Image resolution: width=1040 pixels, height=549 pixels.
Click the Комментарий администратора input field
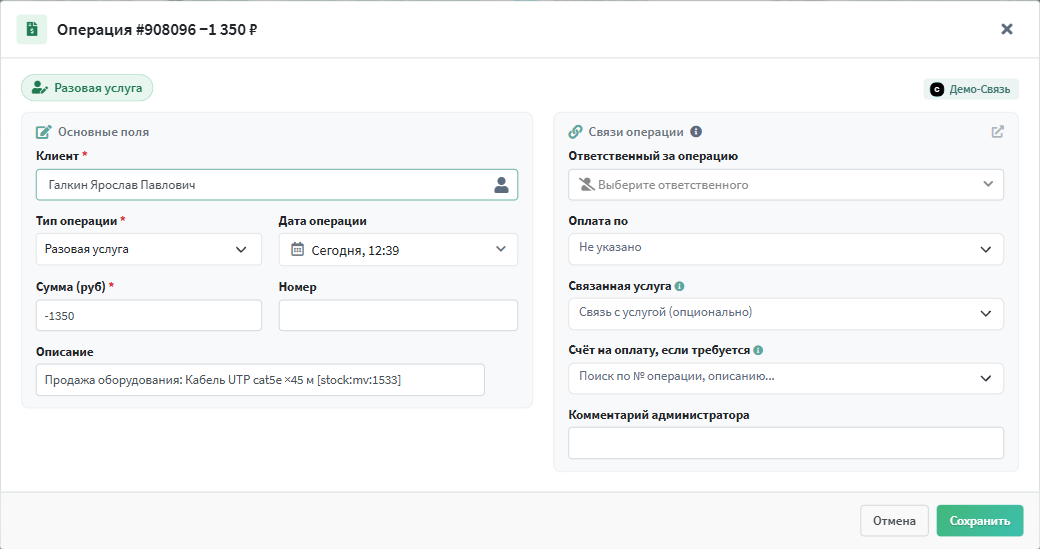click(786, 443)
